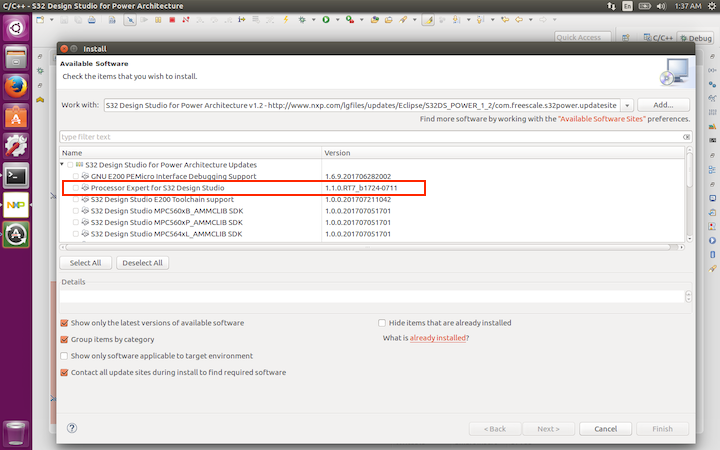Open the Trash in the dock
This screenshot has height=450, width=720.
(x=16, y=433)
